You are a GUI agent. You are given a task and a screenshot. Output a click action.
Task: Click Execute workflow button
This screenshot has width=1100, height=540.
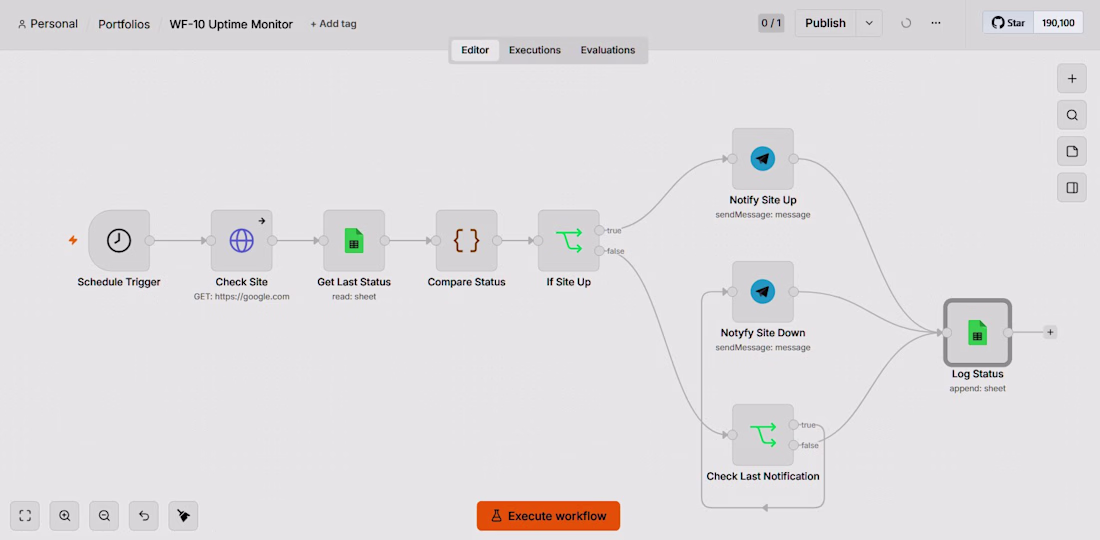tap(549, 516)
